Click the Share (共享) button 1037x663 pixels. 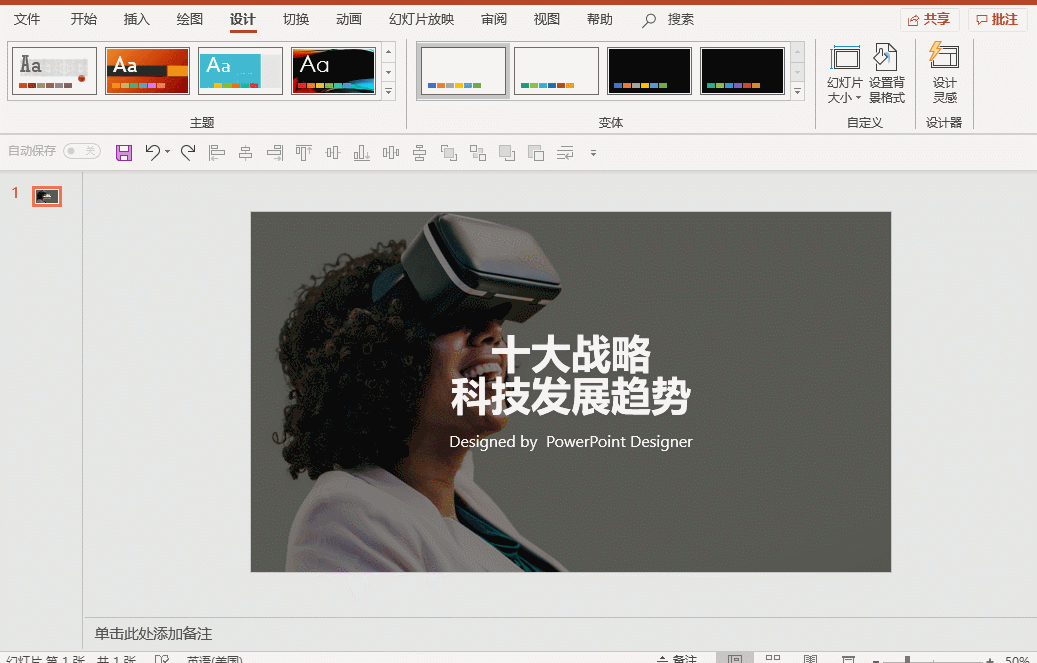click(929, 20)
